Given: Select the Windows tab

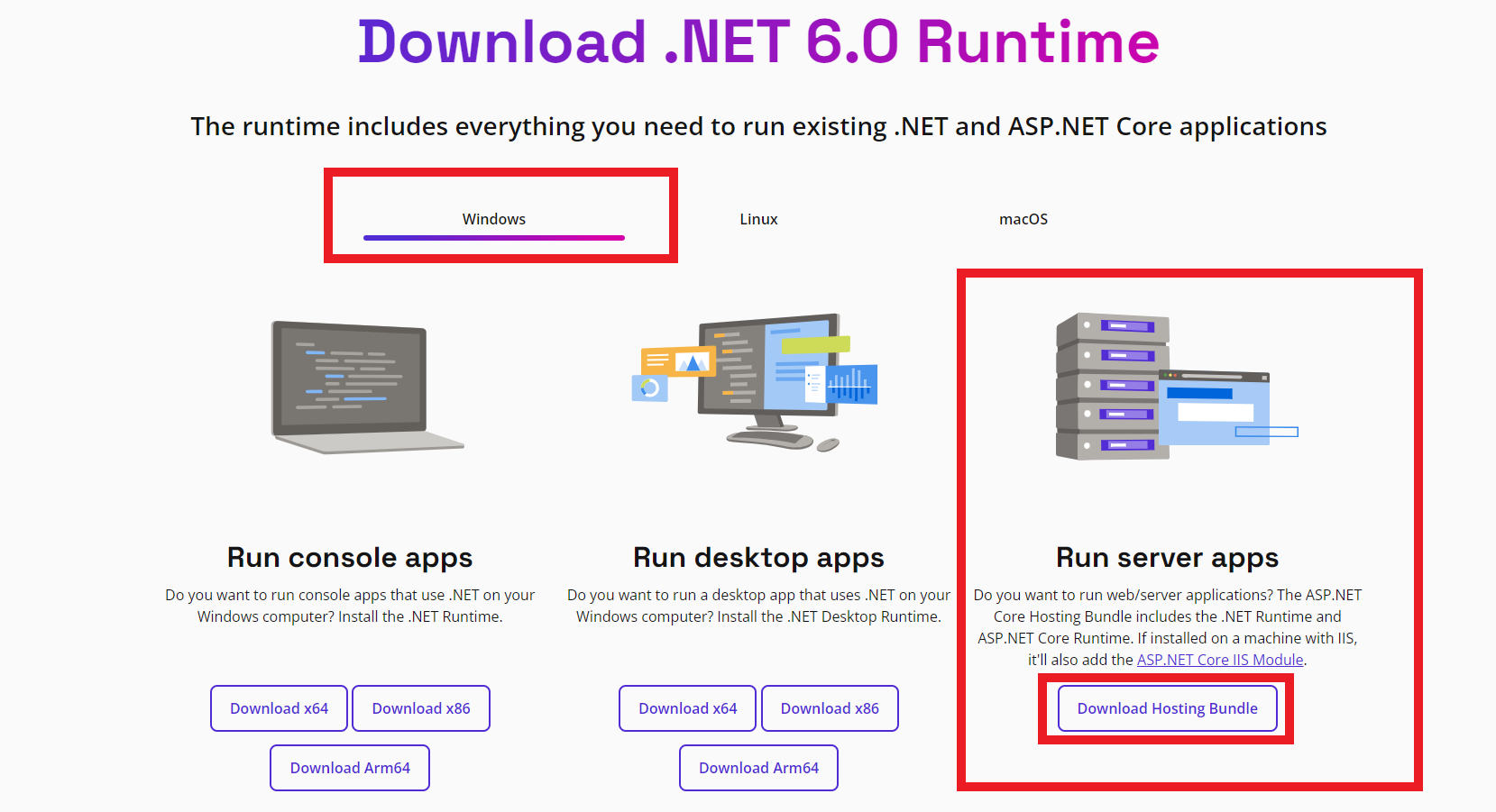Looking at the screenshot, I should tap(493, 219).
